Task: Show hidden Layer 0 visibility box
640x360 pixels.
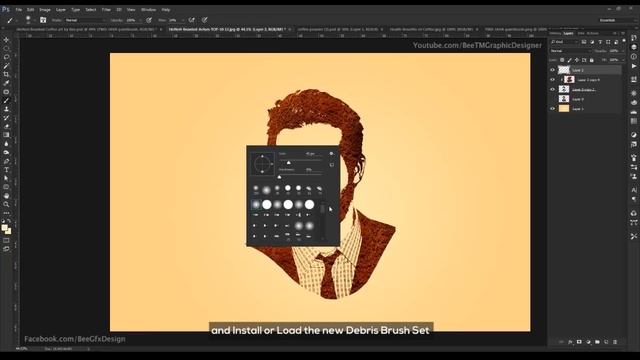Action: (x=552, y=99)
